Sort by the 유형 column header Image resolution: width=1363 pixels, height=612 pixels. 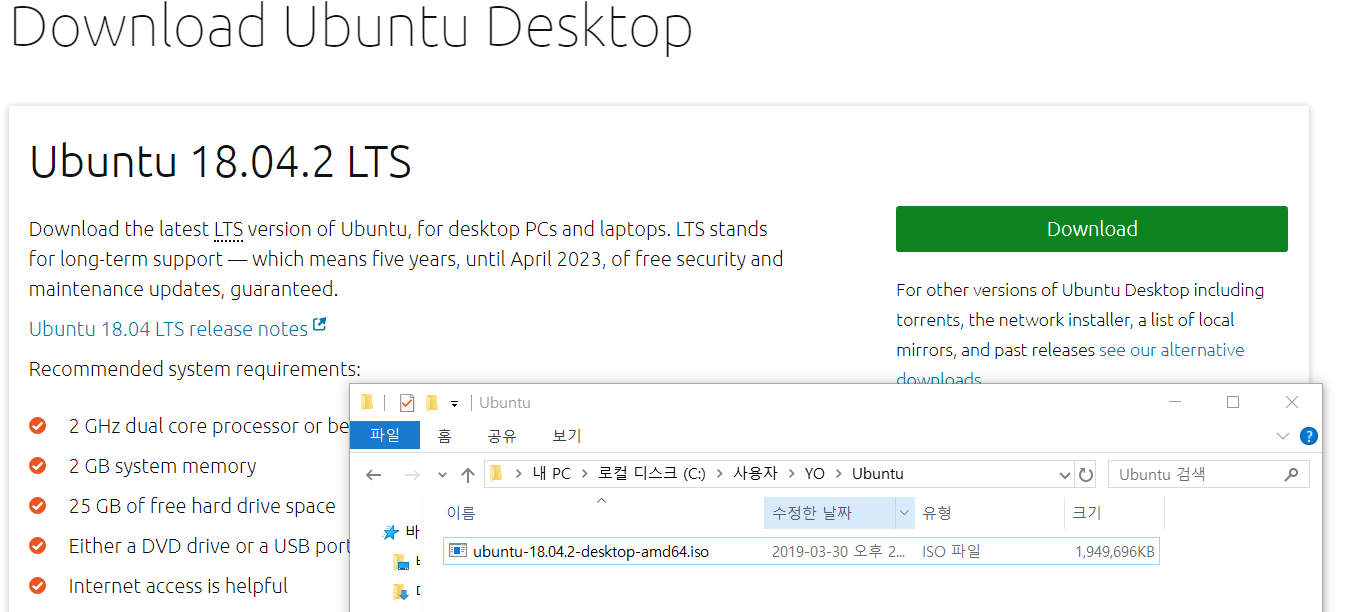(989, 513)
